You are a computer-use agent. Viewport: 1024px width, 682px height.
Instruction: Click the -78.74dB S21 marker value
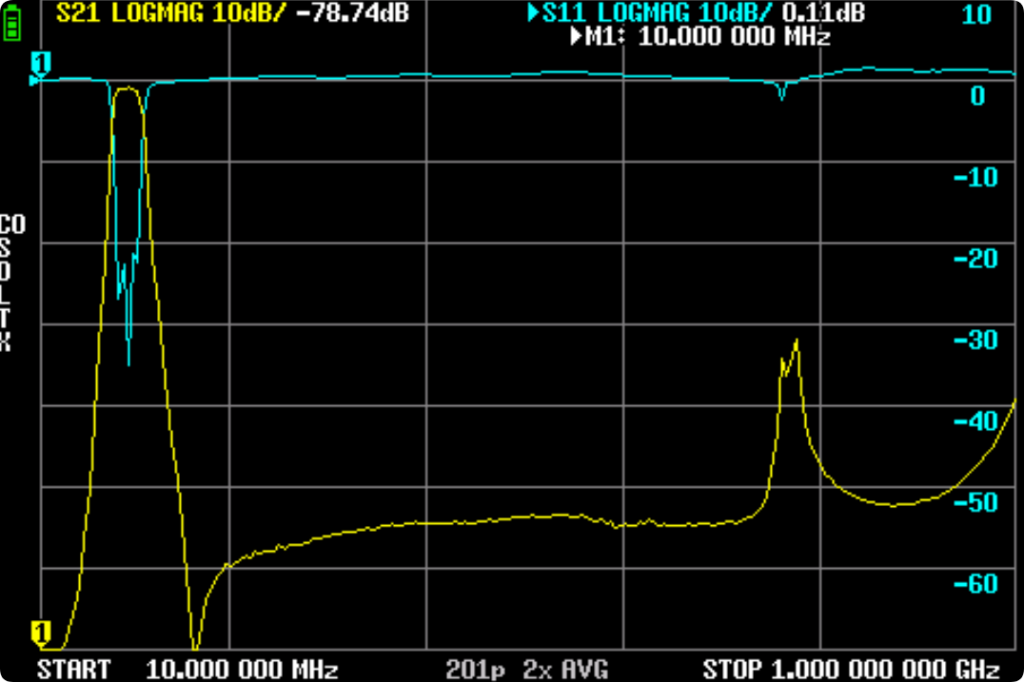click(x=352, y=13)
